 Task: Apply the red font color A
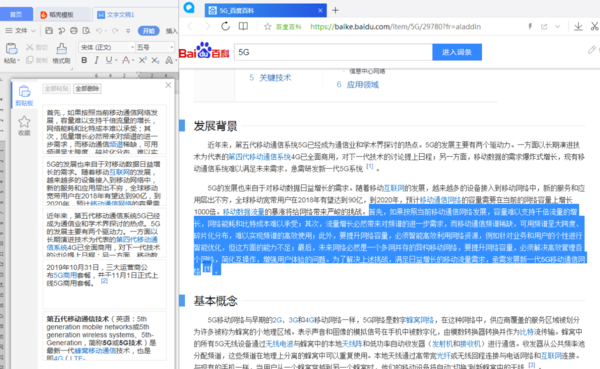pyautogui.click(x=126, y=60)
